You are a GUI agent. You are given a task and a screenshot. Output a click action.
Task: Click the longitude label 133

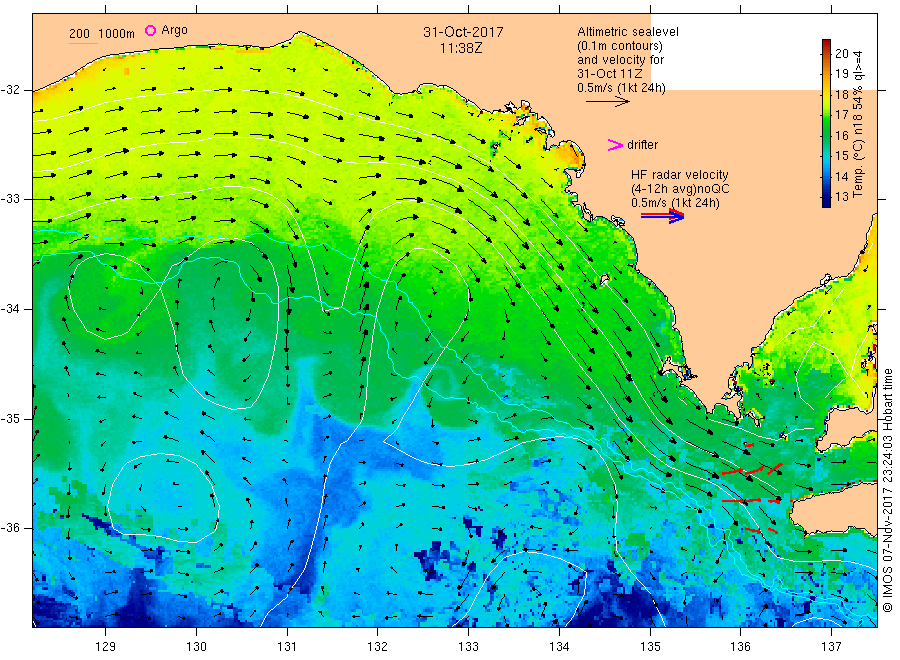[x=468, y=646]
